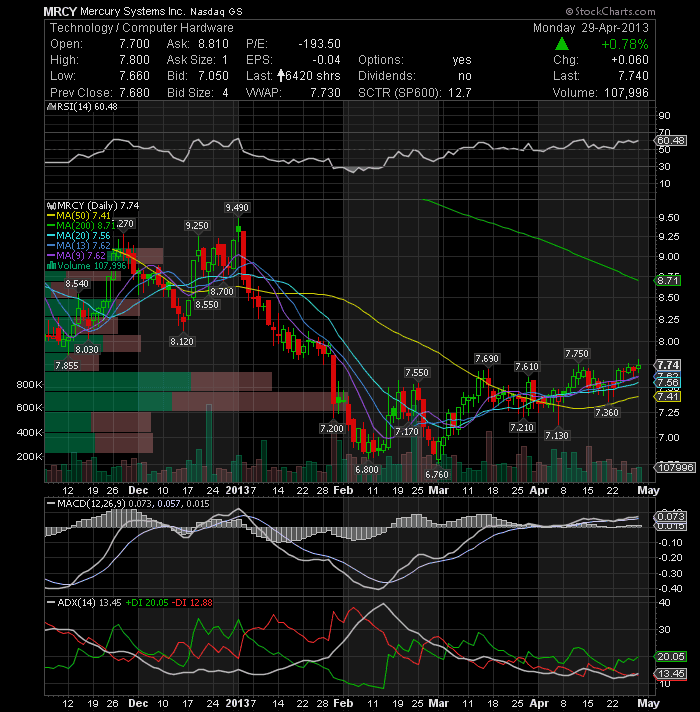Click the 7.200 price label
The image size is (700, 712).
332,429
